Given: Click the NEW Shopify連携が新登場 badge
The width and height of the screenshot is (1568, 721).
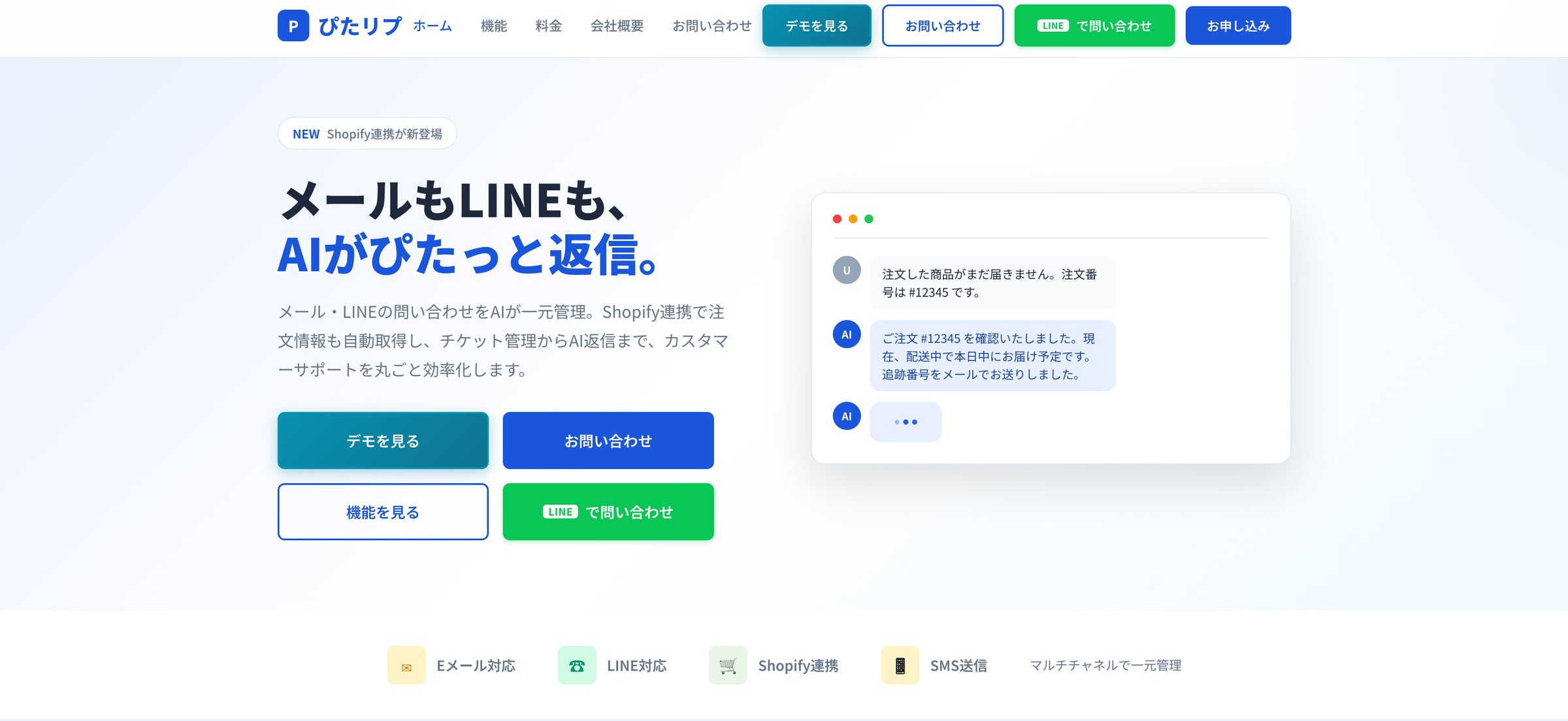Looking at the screenshot, I should pos(367,133).
